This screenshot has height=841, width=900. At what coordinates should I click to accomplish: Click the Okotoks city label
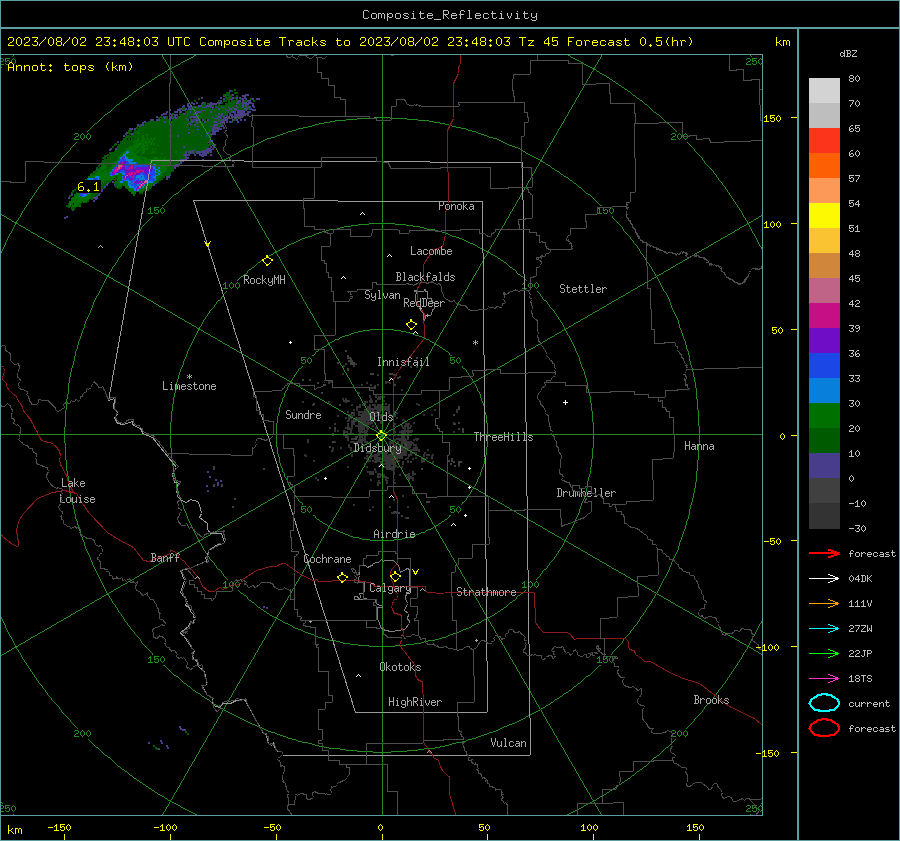(400, 667)
